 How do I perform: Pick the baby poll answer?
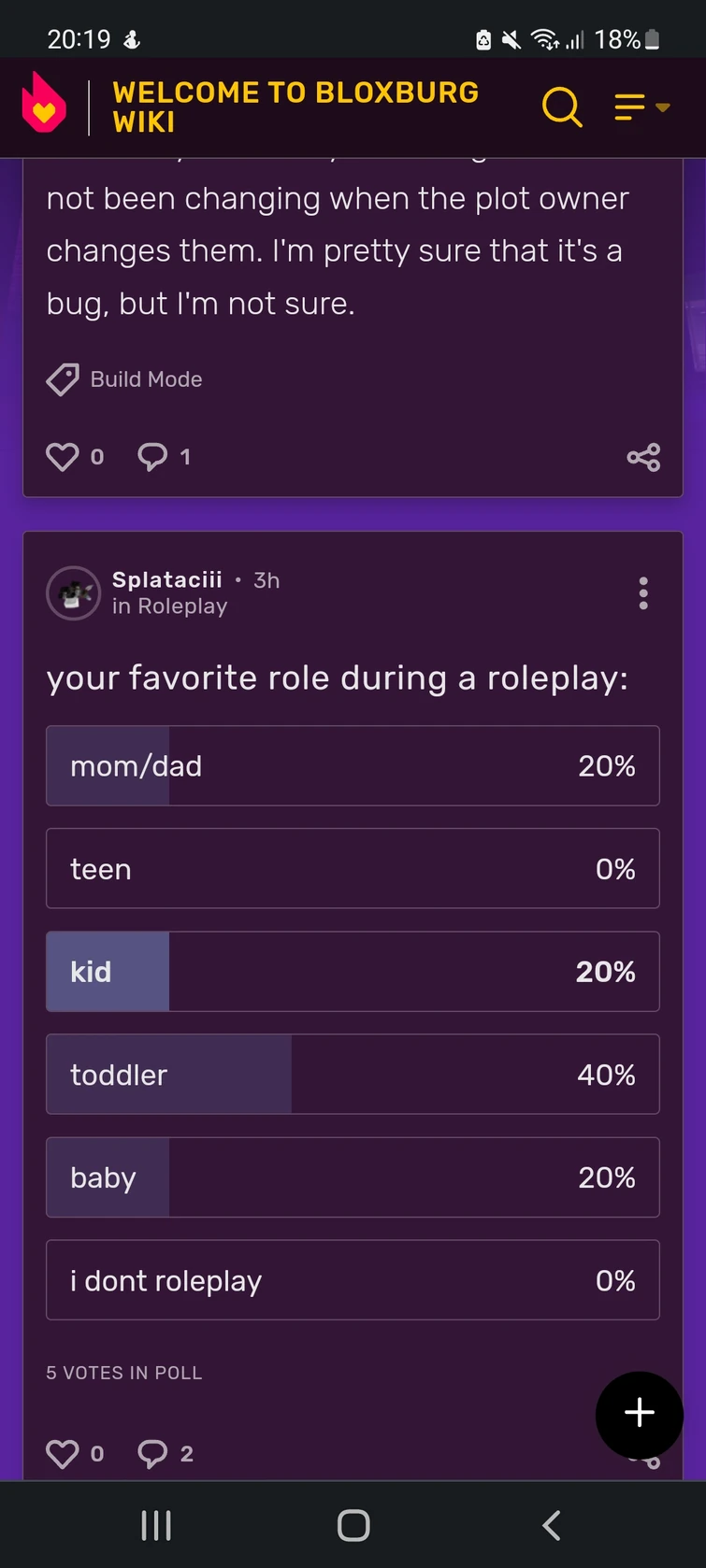pos(353,1177)
